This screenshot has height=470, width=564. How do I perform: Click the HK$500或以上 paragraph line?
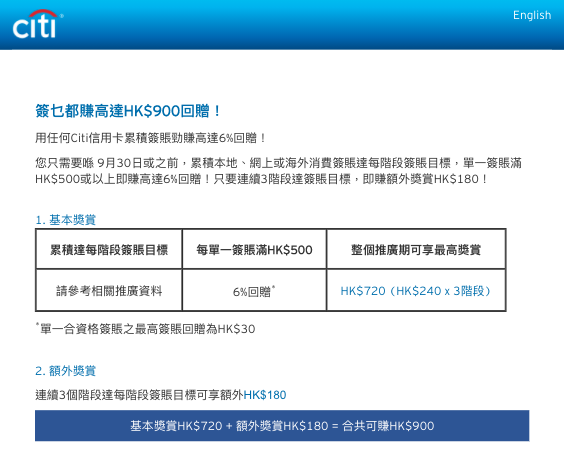click(x=261, y=179)
